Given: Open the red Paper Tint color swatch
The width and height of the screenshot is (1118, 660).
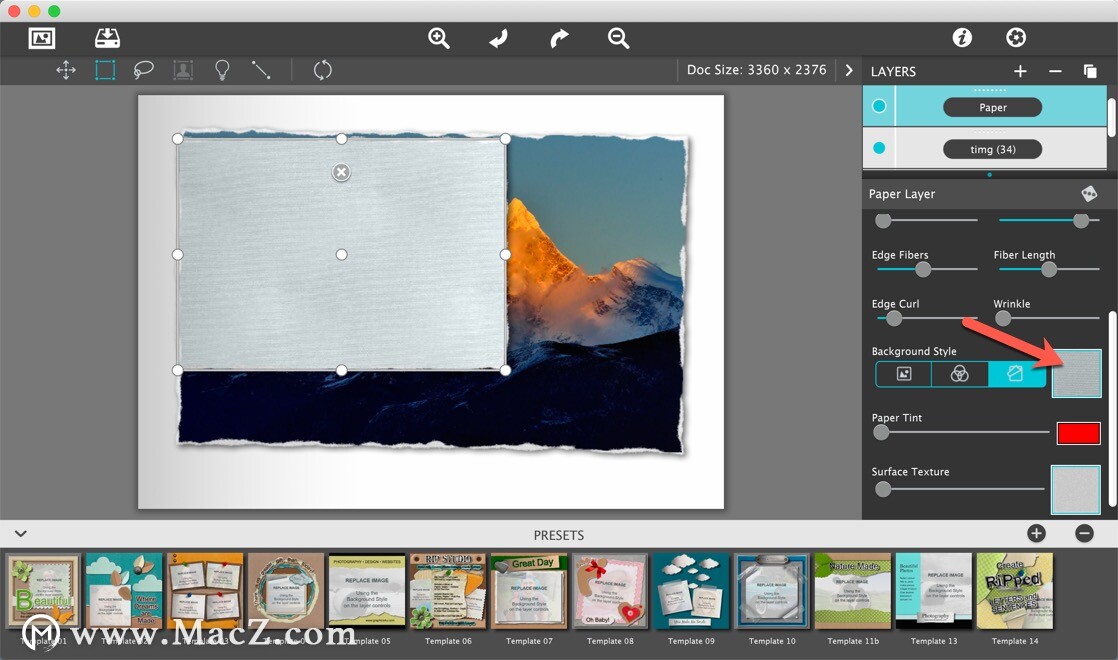Looking at the screenshot, I should click(x=1078, y=433).
